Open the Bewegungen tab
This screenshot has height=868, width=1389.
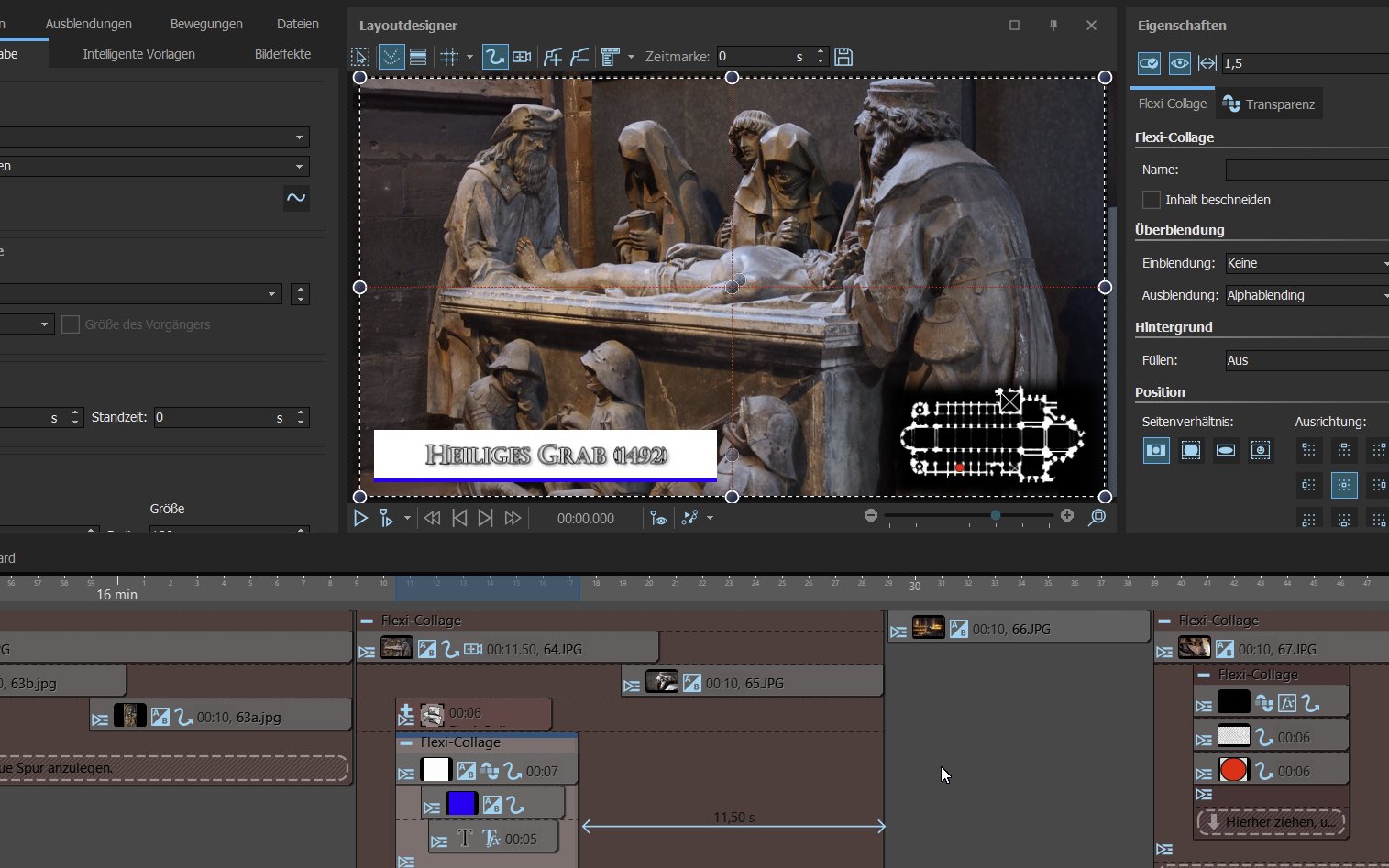point(206,24)
